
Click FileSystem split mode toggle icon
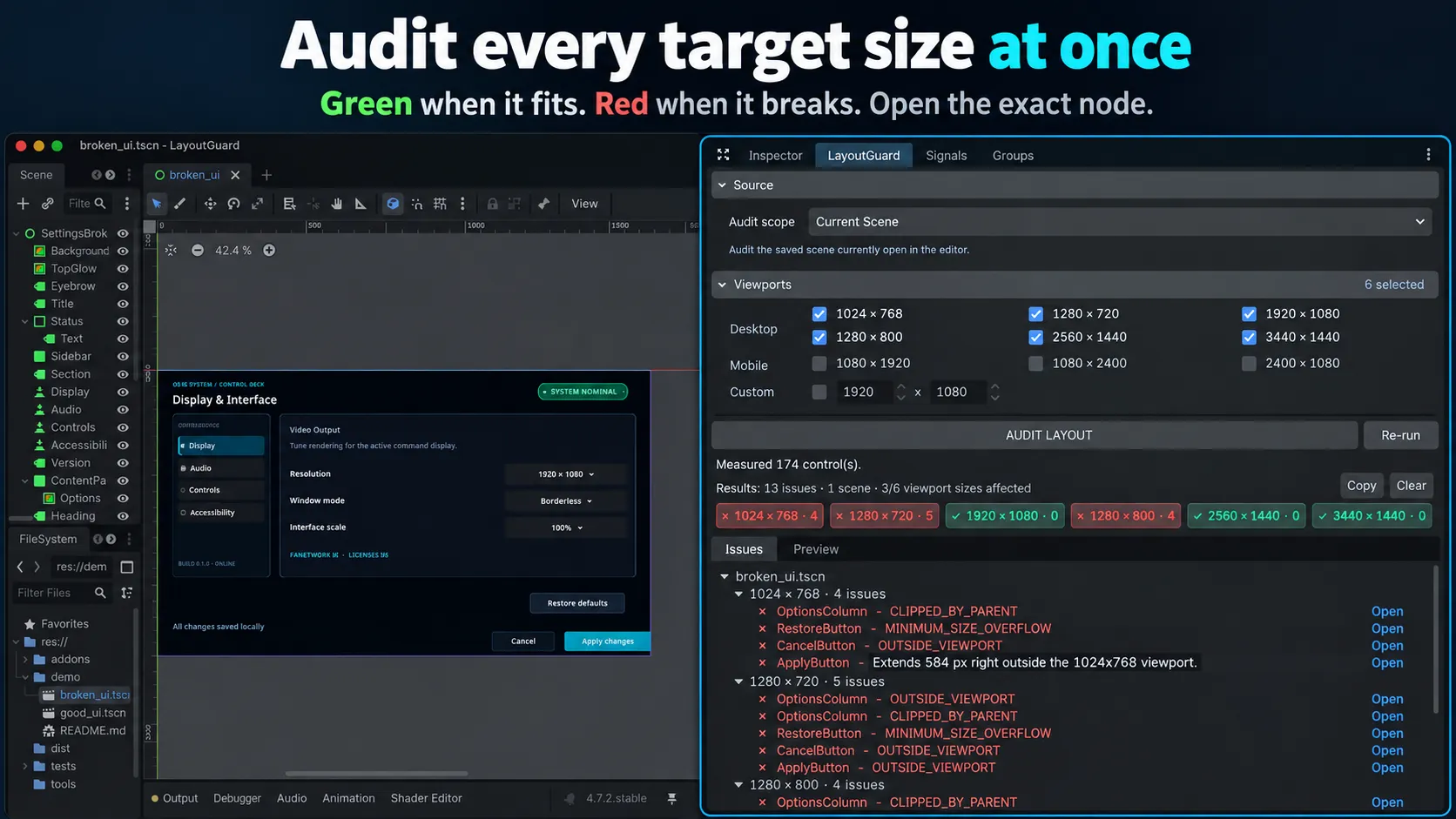[x=127, y=567]
